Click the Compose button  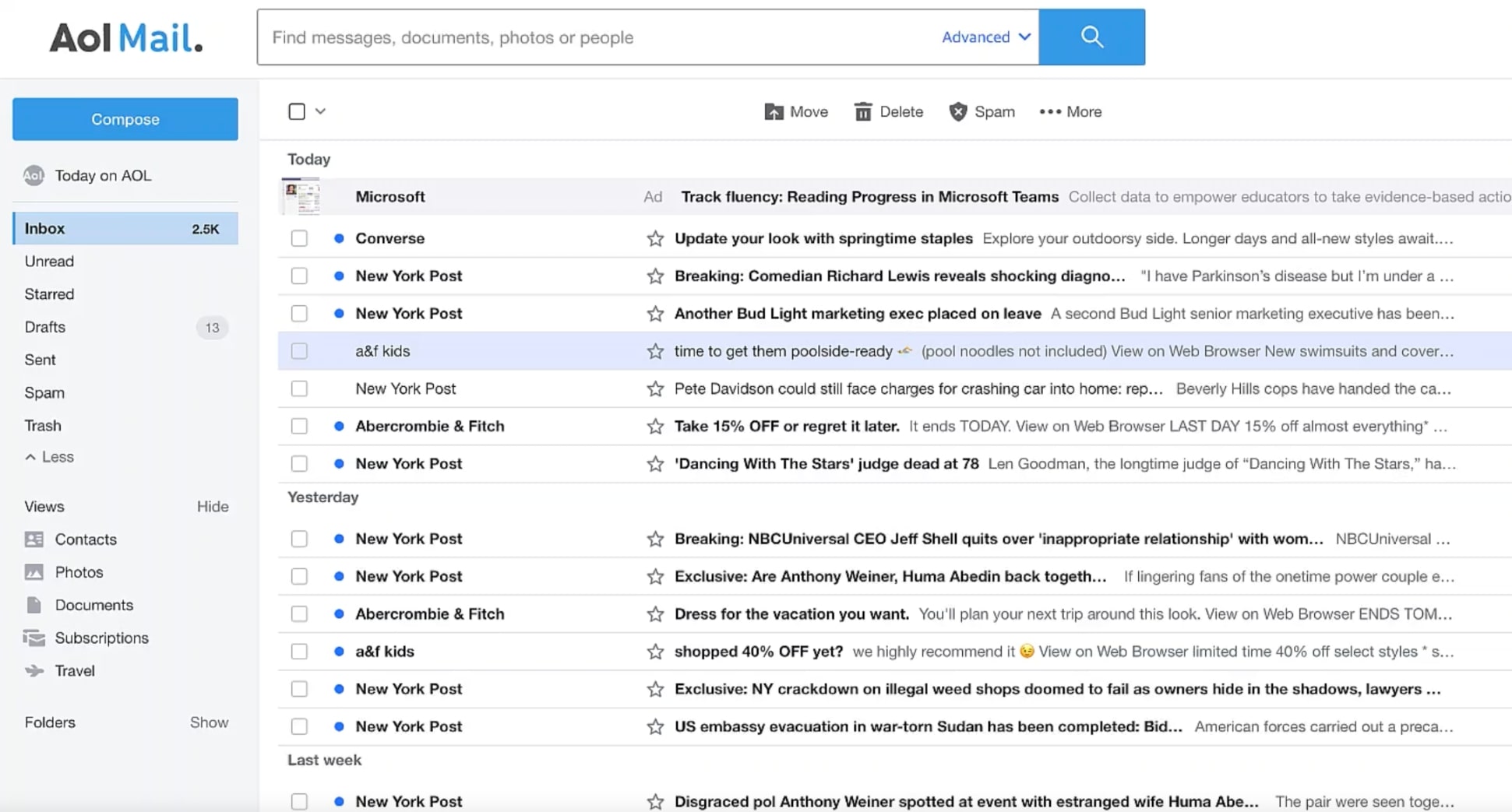point(125,119)
